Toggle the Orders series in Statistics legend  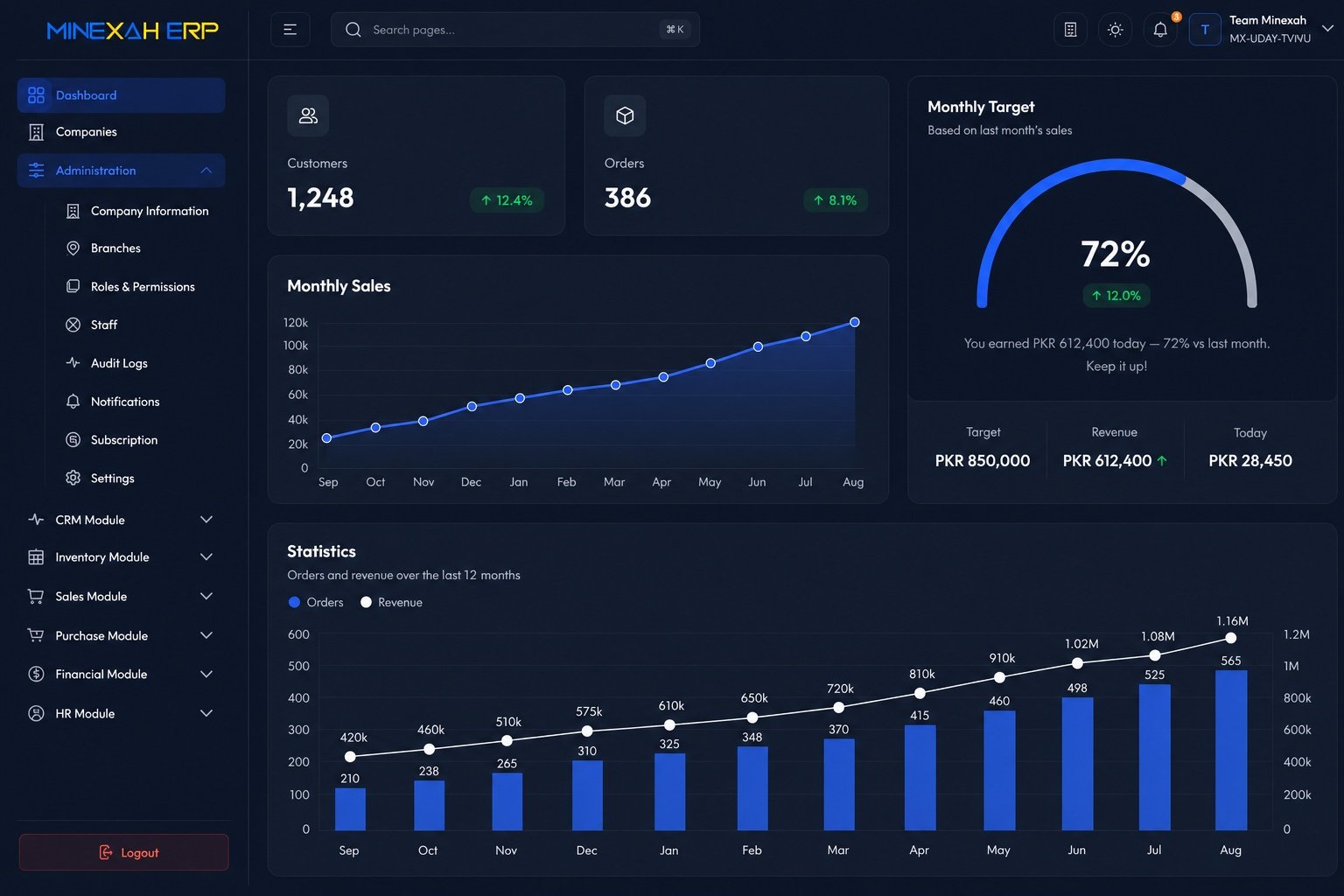point(316,602)
